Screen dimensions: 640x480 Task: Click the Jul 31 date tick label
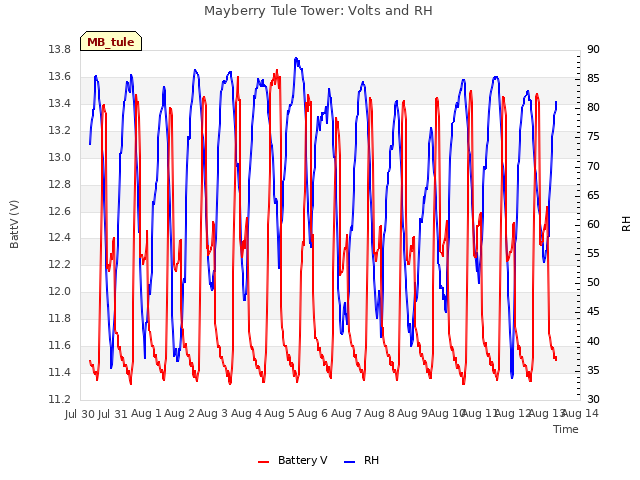(113, 414)
